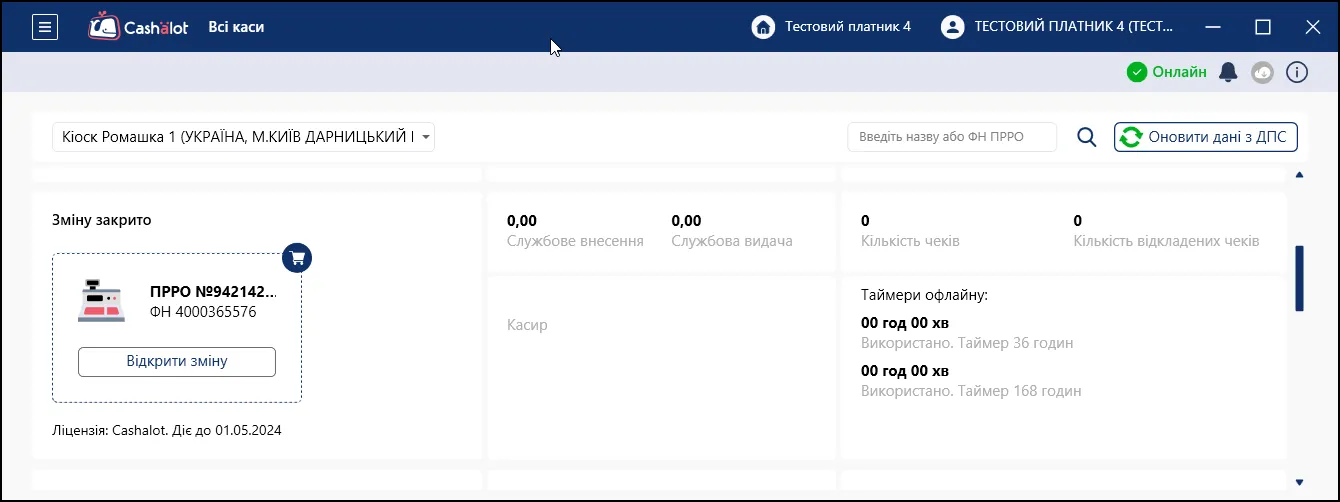The height and width of the screenshot is (502, 1340).
Task: Click the ФН 4000365576 text
Action: [x=203, y=312]
